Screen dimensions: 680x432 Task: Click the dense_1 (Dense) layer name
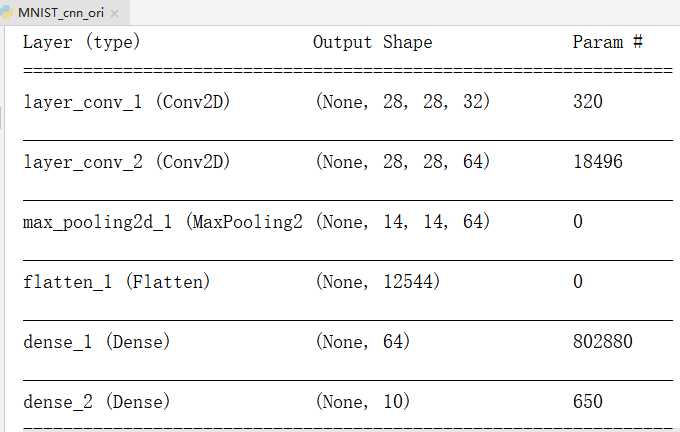(x=97, y=342)
